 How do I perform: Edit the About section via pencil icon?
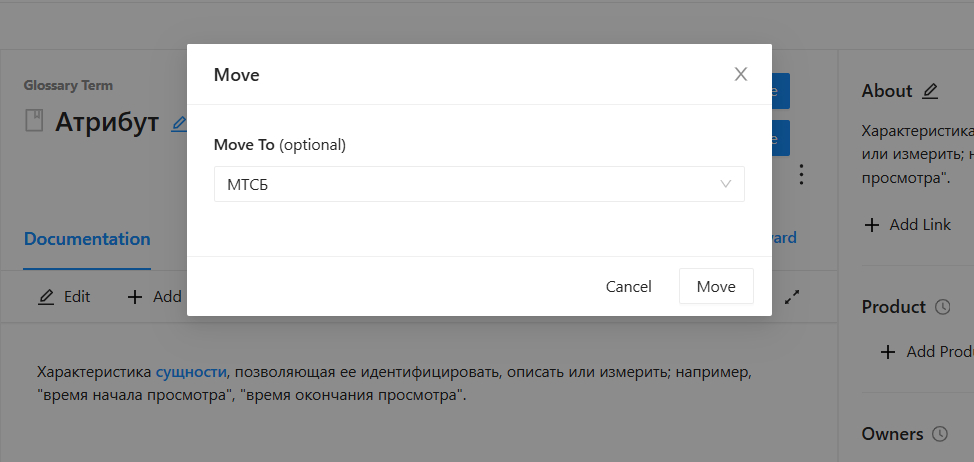click(930, 91)
